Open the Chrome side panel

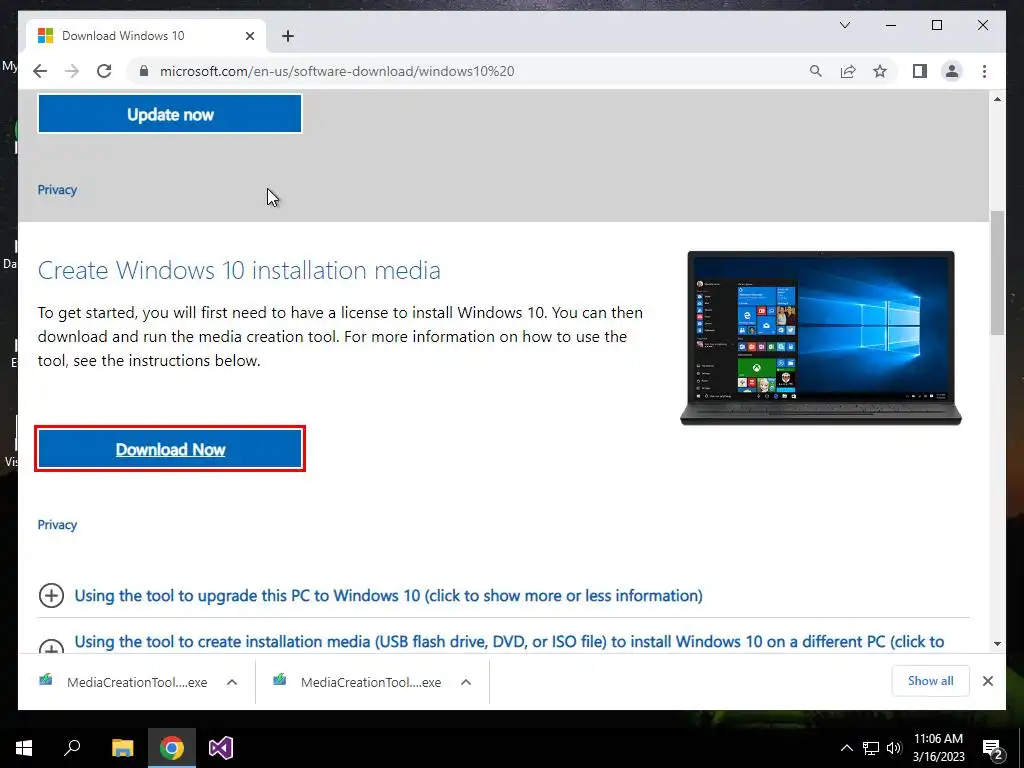(x=920, y=71)
